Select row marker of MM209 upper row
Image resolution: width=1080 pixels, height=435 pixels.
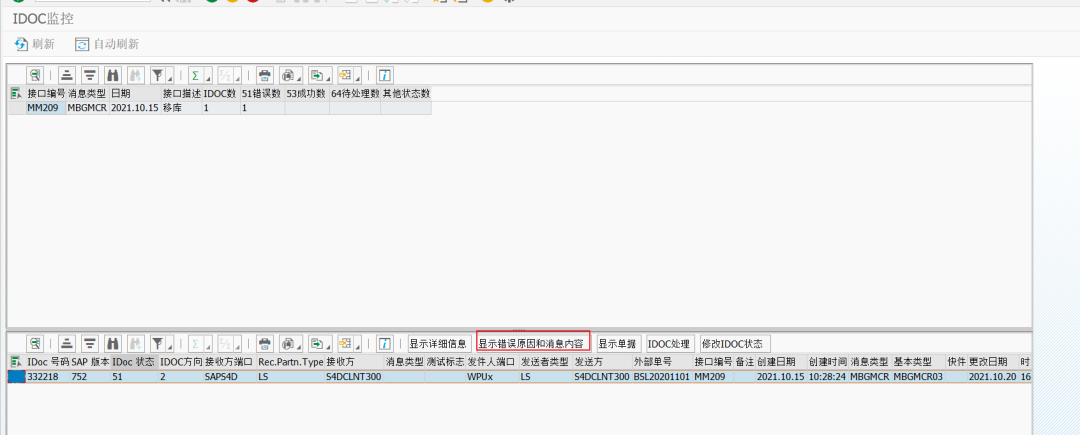click(x=17, y=108)
